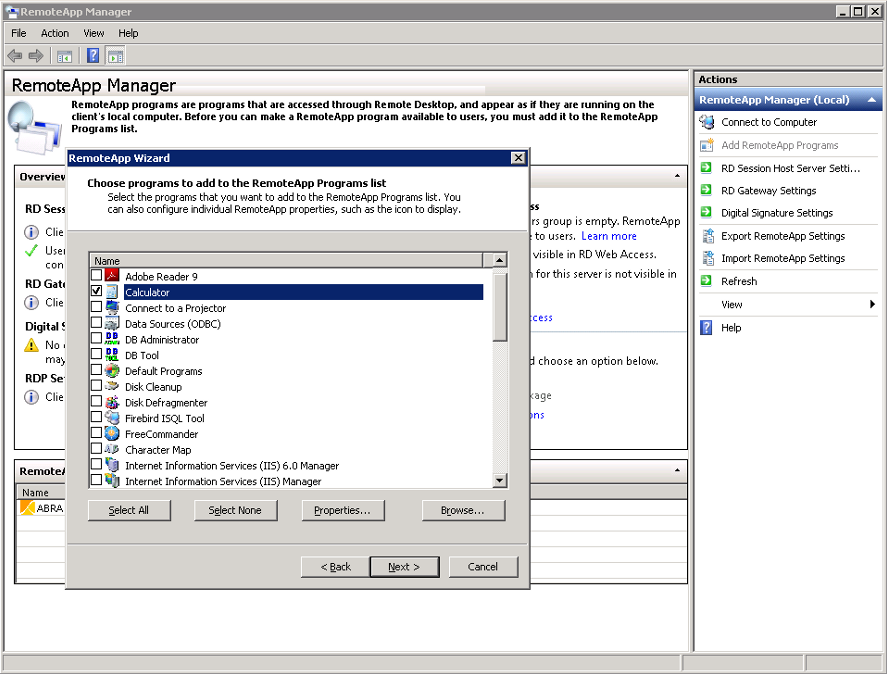Click the FreeCommander program icon
This screenshot has height=674, width=887.
tap(113, 434)
